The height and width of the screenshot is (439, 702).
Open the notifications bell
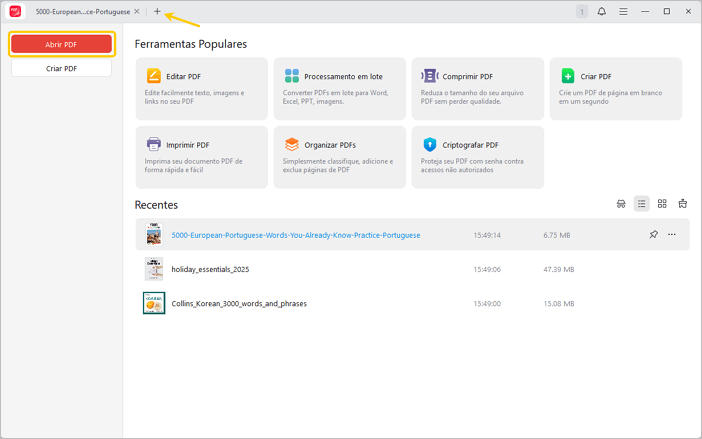[602, 12]
